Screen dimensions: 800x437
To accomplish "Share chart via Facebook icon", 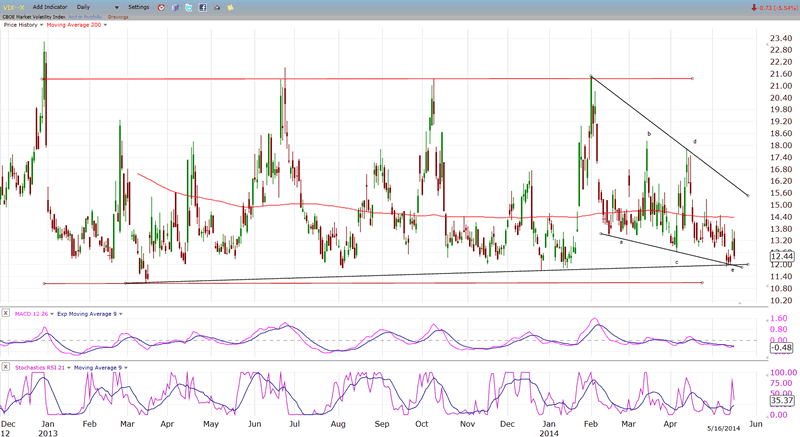I will pos(202,7).
